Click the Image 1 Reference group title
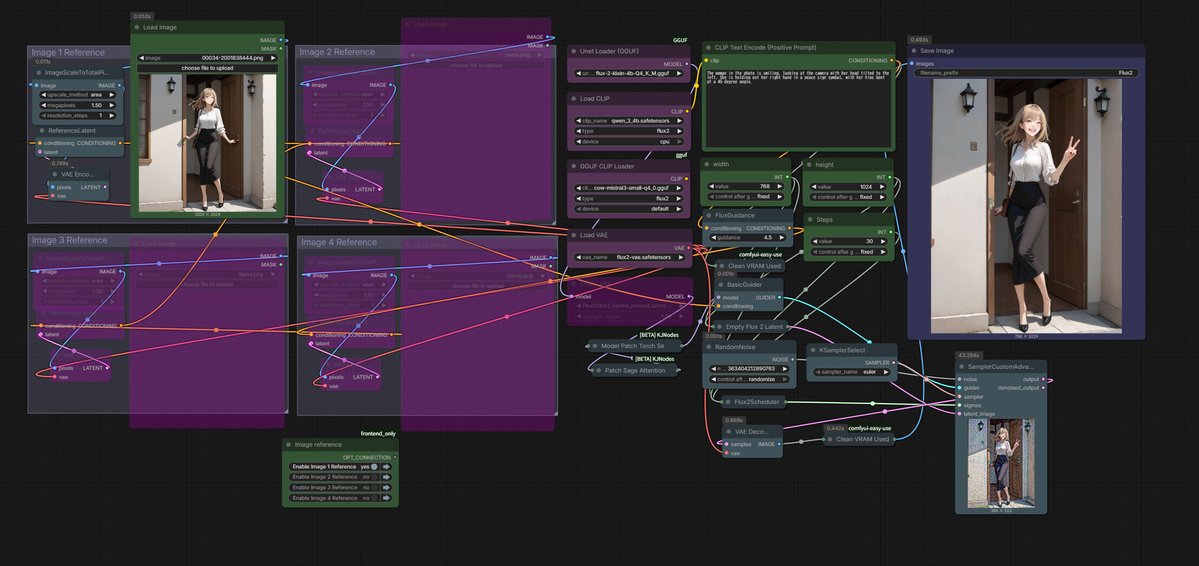1199x566 pixels. click(68, 53)
